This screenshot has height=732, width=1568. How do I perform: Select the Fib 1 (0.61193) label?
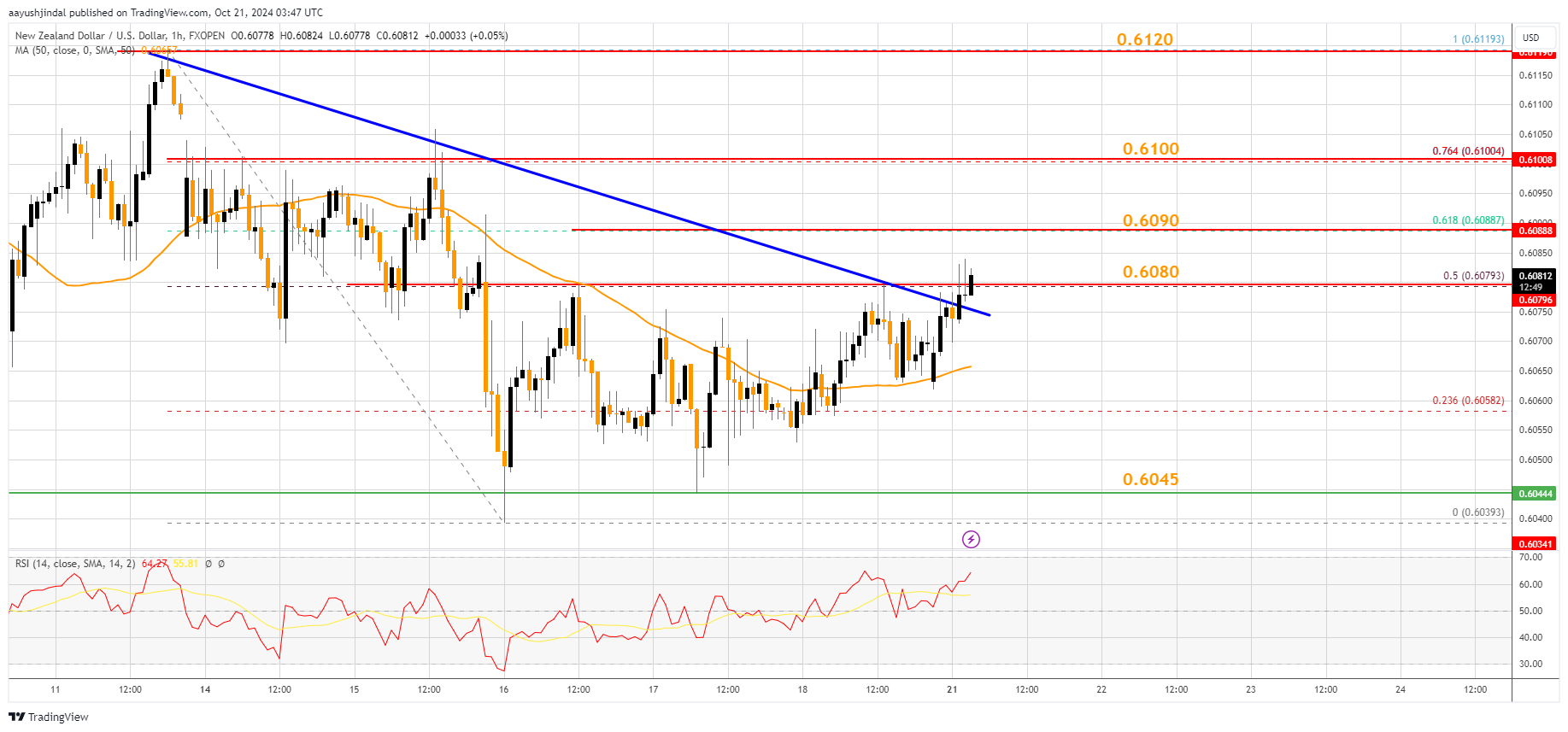pos(1478,39)
